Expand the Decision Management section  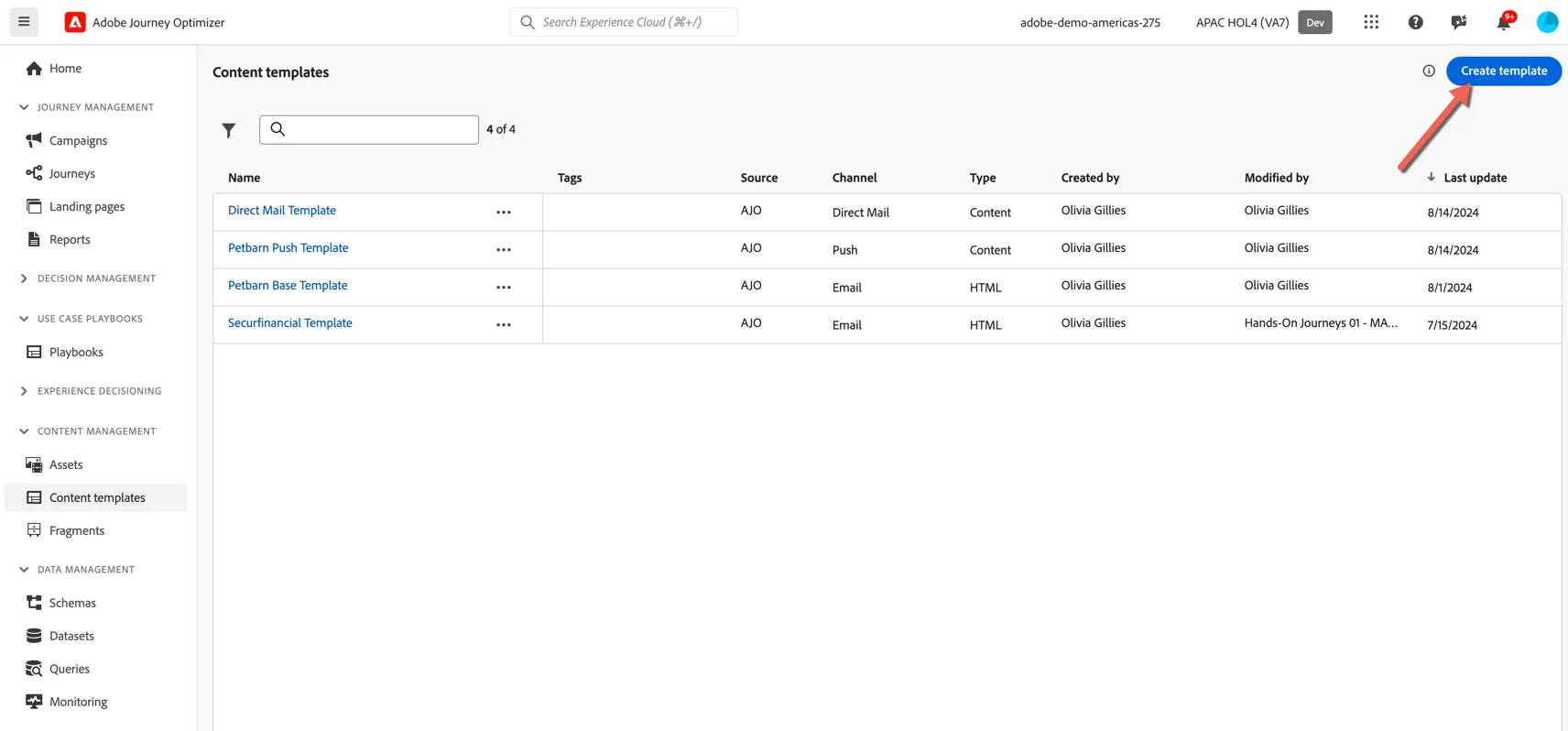point(24,278)
